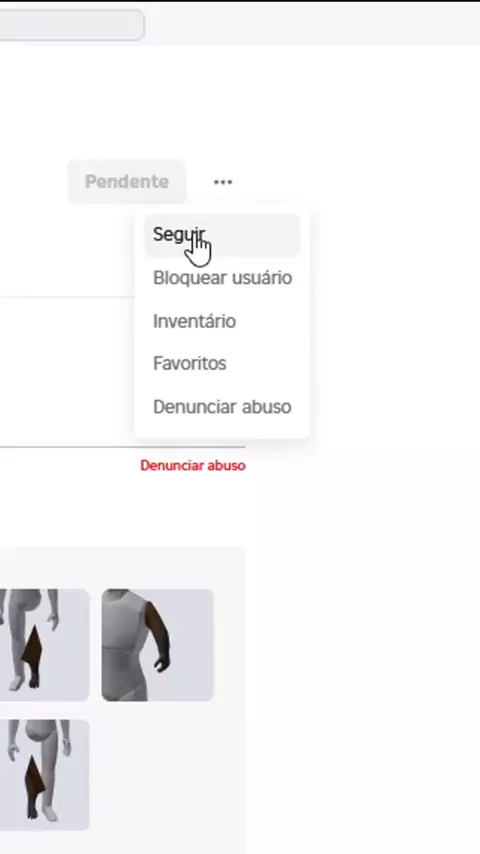Open the dark arm item thumbnail
480x854 pixels.
[x=157, y=645]
